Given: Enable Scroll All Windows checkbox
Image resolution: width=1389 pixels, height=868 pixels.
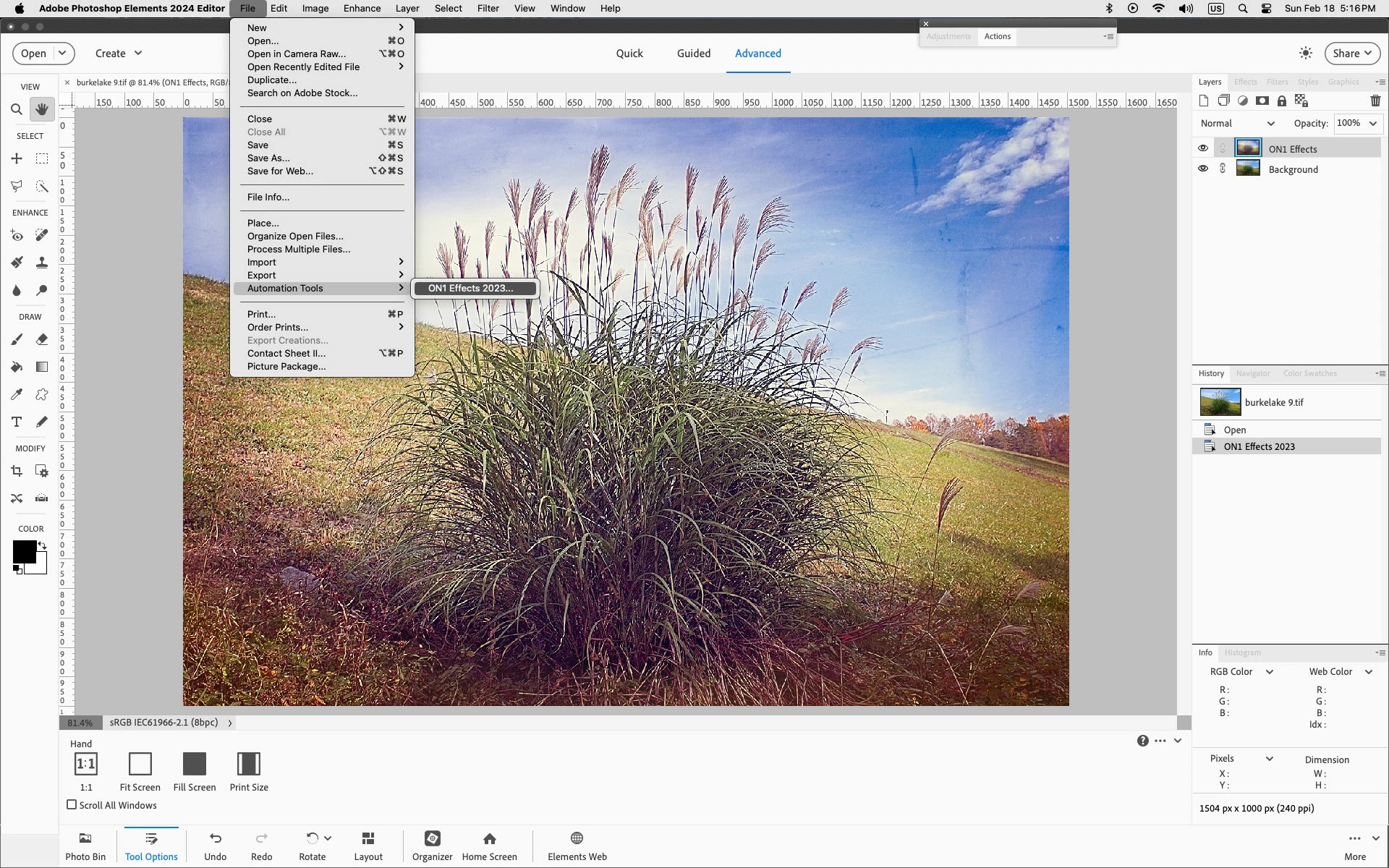Looking at the screenshot, I should pyautogui.click(x=72, y=804).
